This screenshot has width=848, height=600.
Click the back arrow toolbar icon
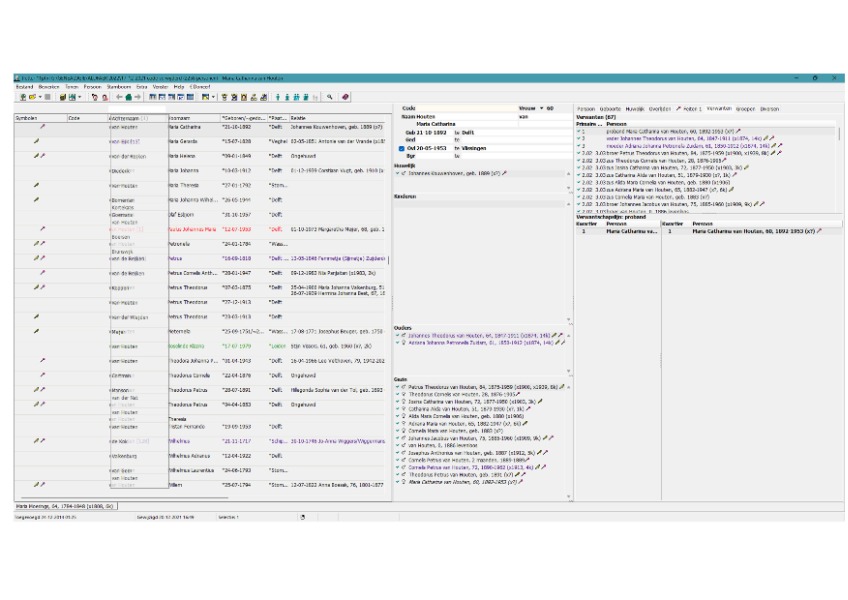tap(118, 97)
